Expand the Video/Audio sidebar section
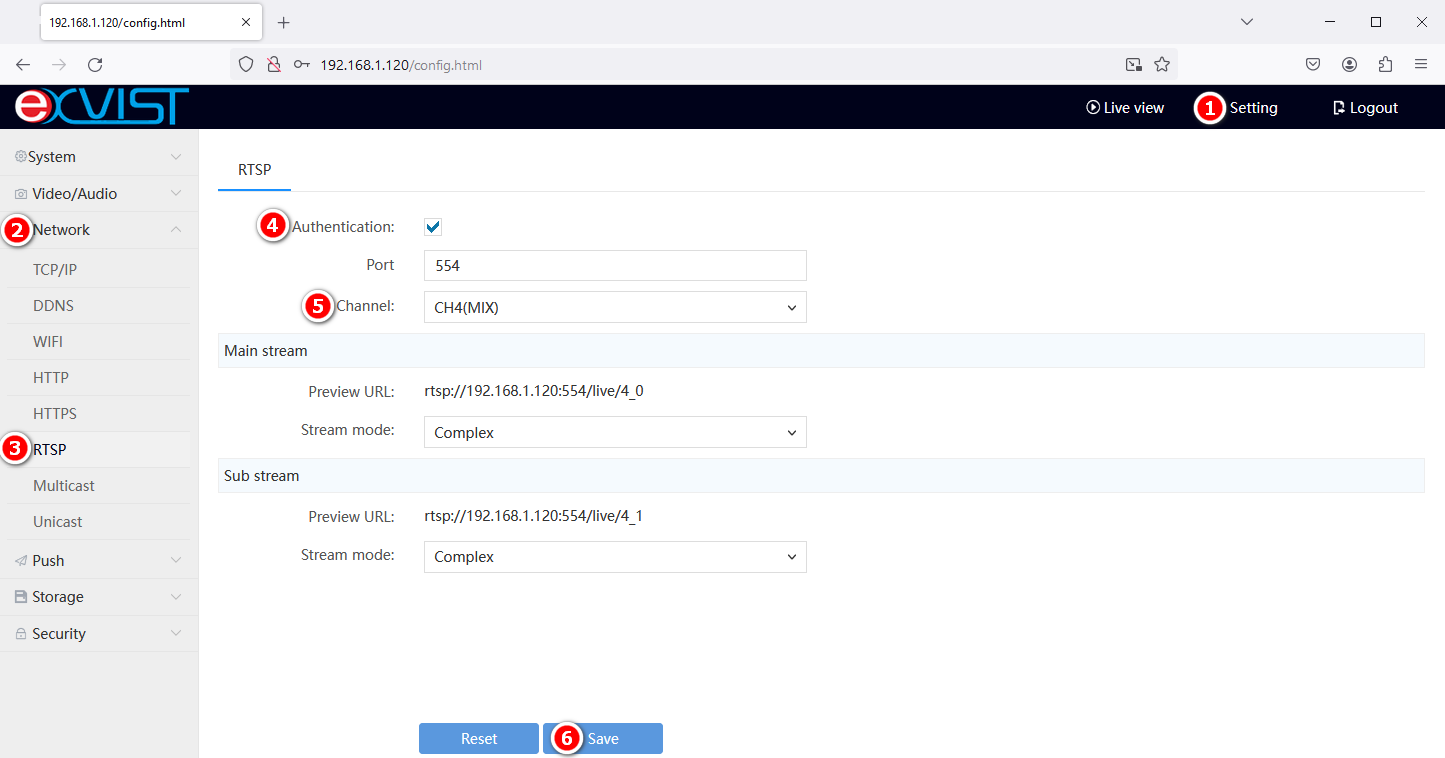This screenshot has height=758, width=1445. pos(99,193)
